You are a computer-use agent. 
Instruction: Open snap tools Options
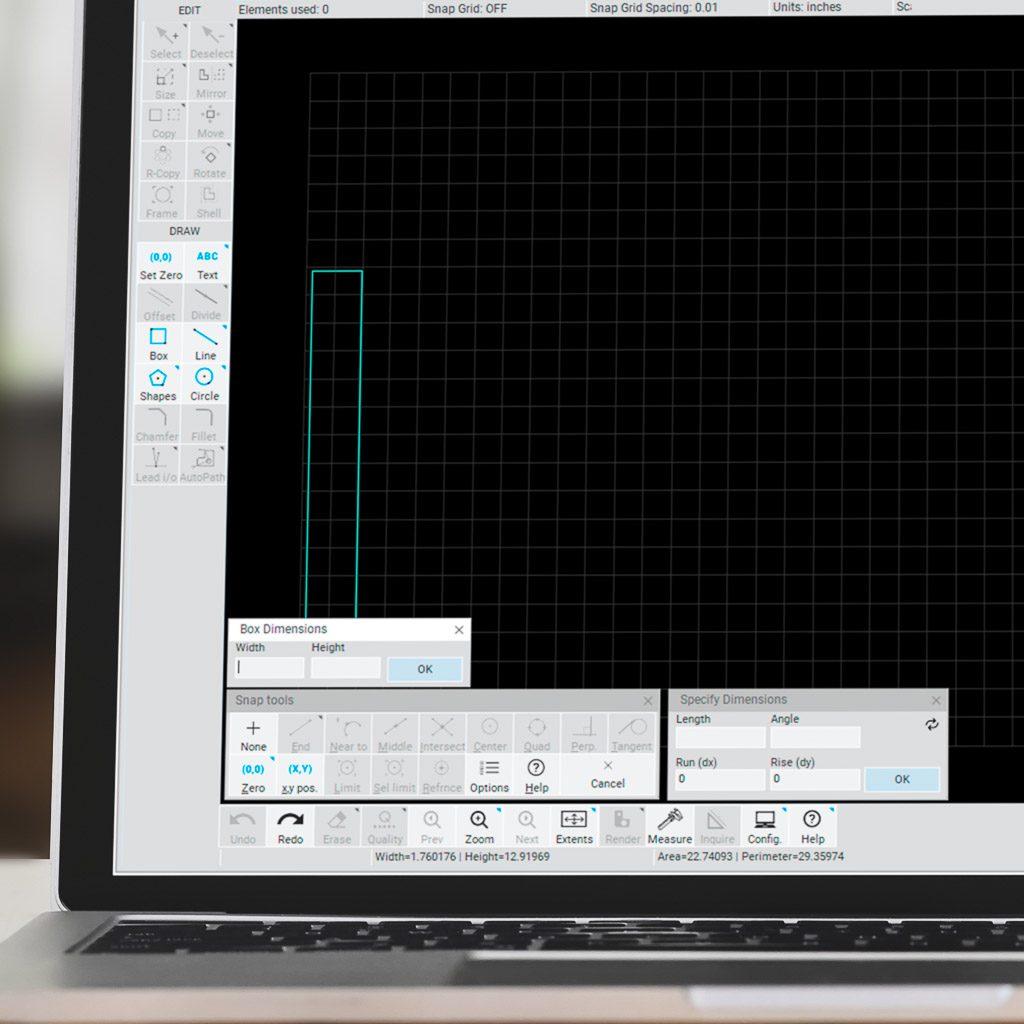pyautogui.click(x=489, y=776)
